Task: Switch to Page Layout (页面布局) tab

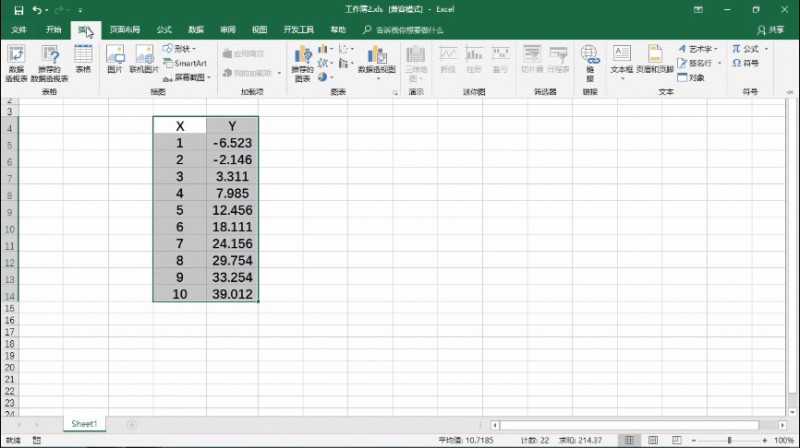Action: click(124, 30)
